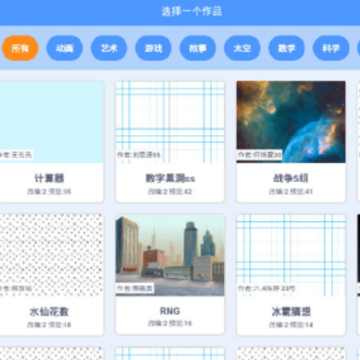Screen dimensions: 360x360
Task: Open the 计算器 light blue thumbnail
Action: 51,122
